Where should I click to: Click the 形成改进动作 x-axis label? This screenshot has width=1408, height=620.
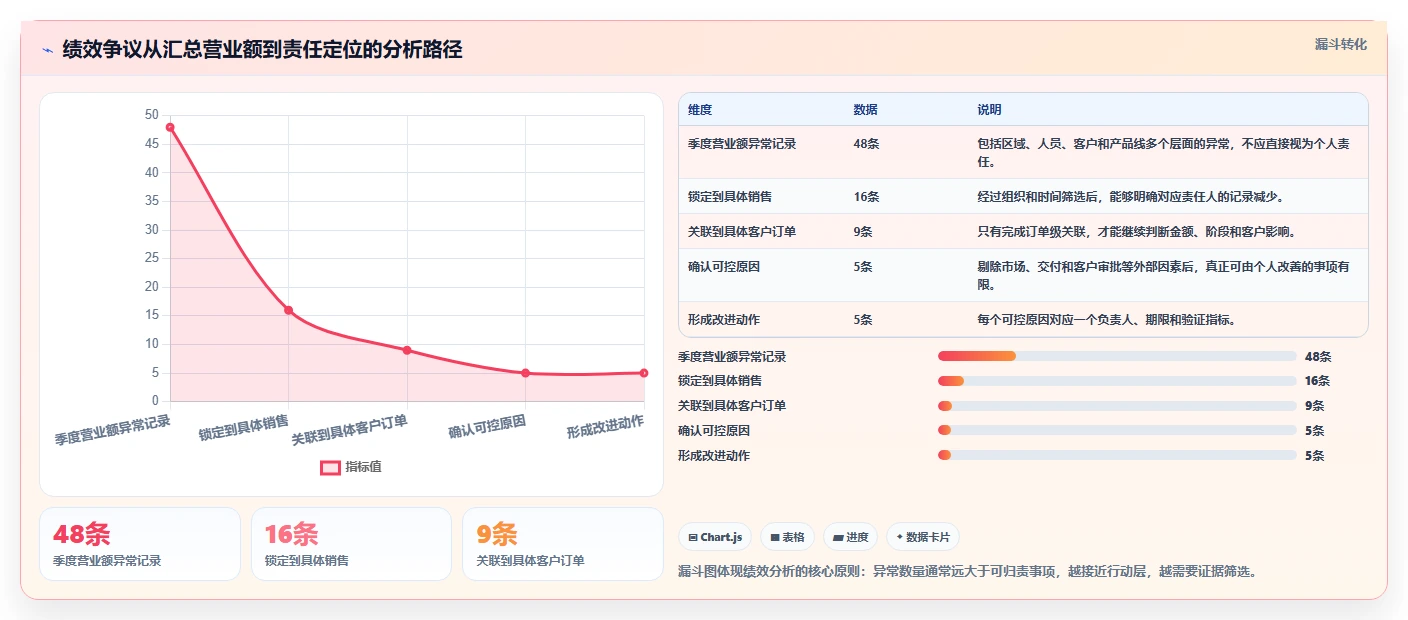pos(605,427)
